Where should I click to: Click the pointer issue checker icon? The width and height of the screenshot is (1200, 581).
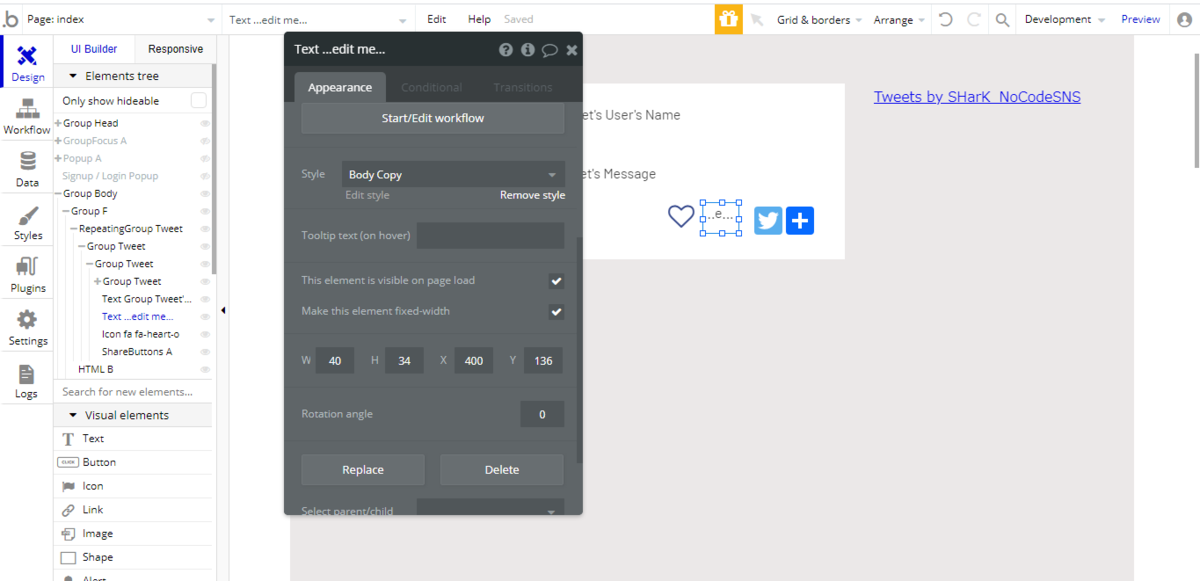[757, 19]
